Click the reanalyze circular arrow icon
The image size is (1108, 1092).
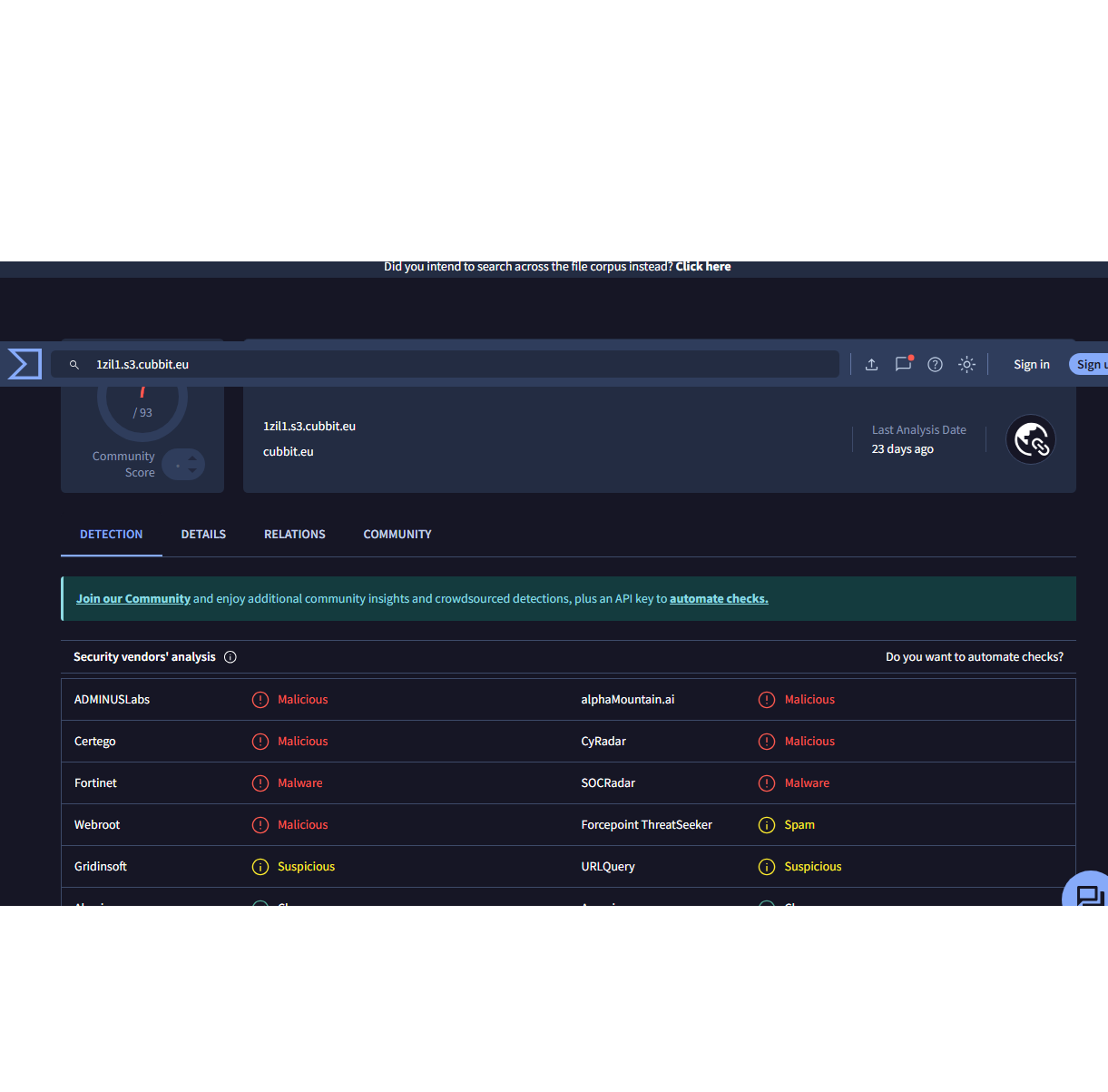[x=1031, y=439]
